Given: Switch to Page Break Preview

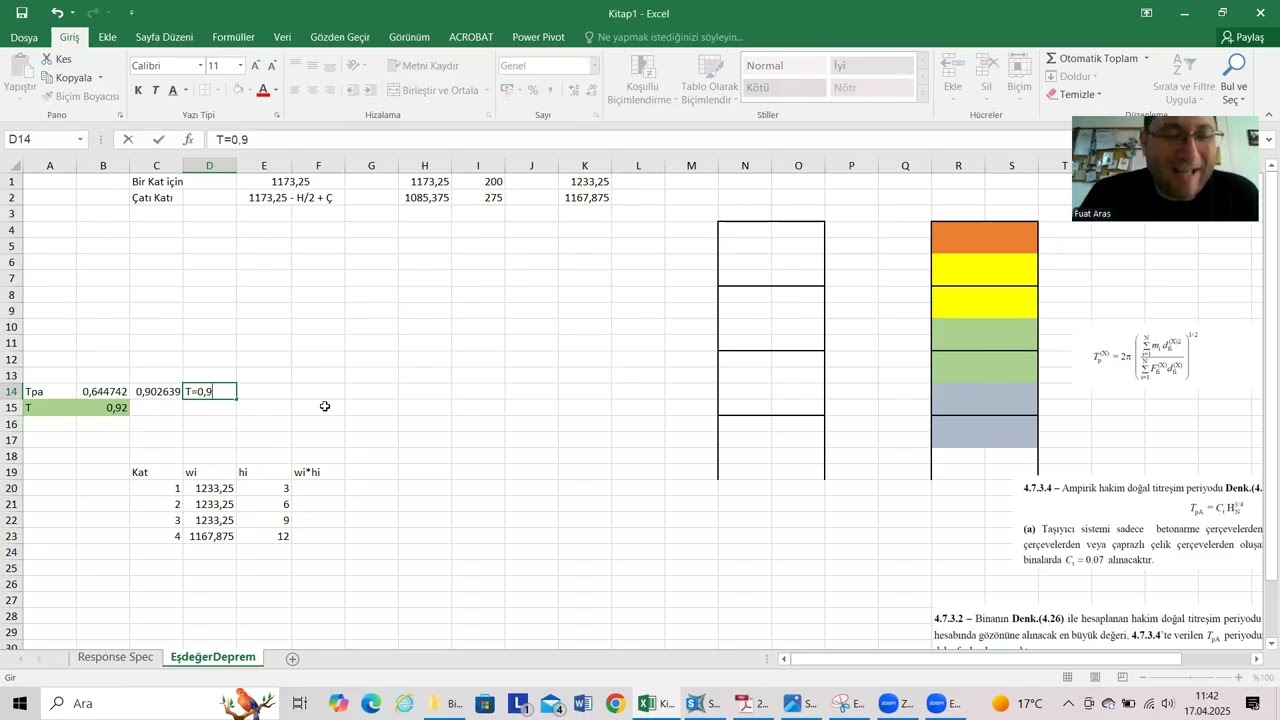Looking at the screenshot, I should tap(1123, 678).
